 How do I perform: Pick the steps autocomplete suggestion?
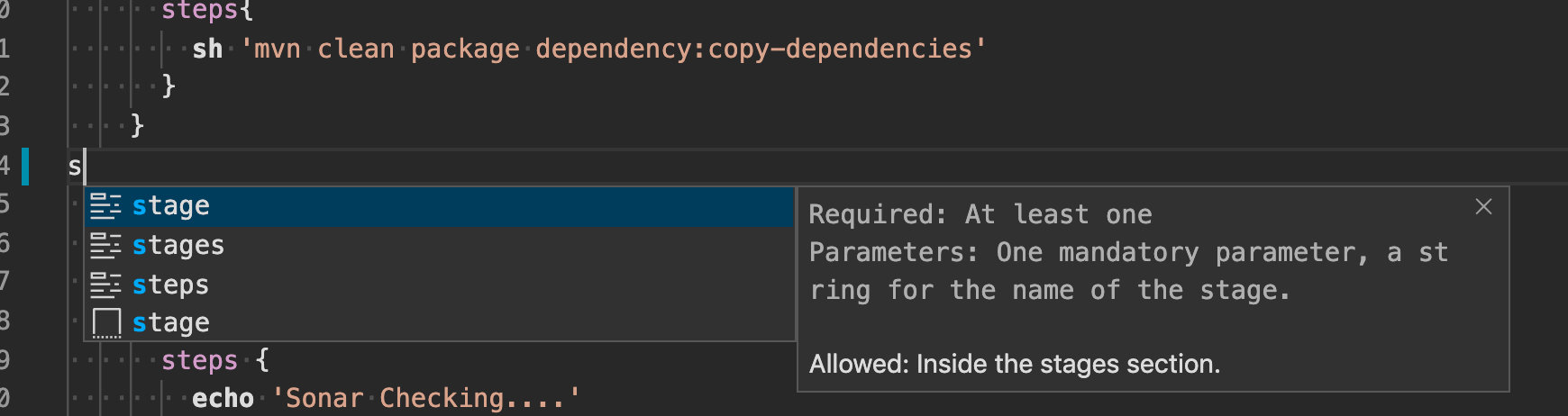pyautogui.click(x=439, y=285)
